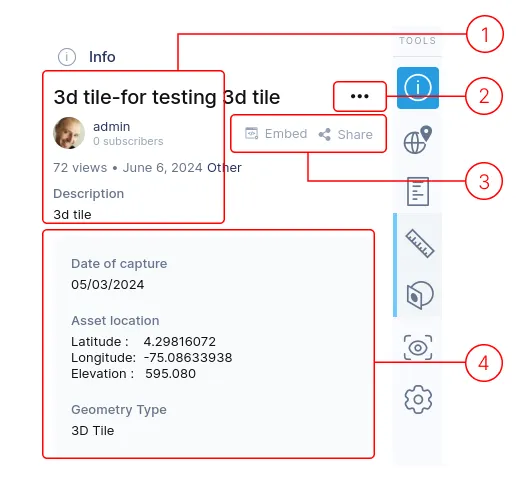Open the globe location map tool

click(x=418, y=140)
